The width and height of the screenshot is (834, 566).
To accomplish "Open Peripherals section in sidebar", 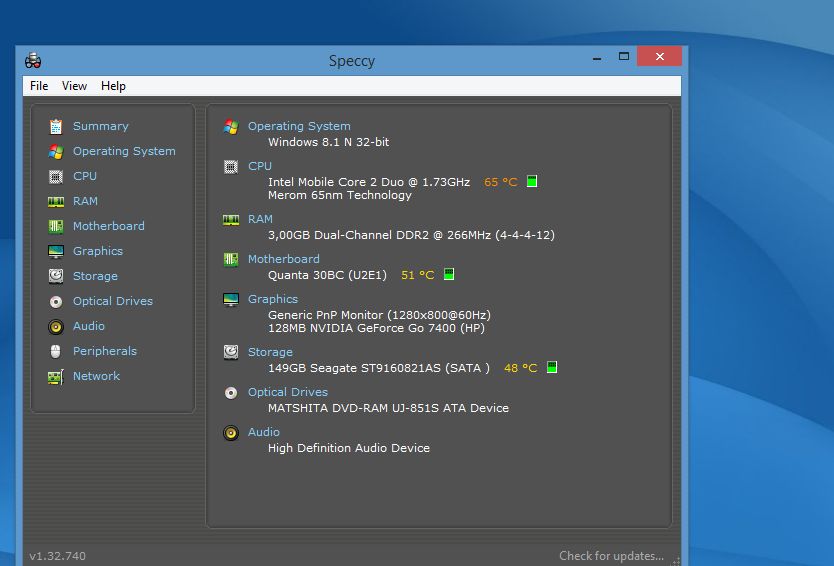I will click(105, 351).
